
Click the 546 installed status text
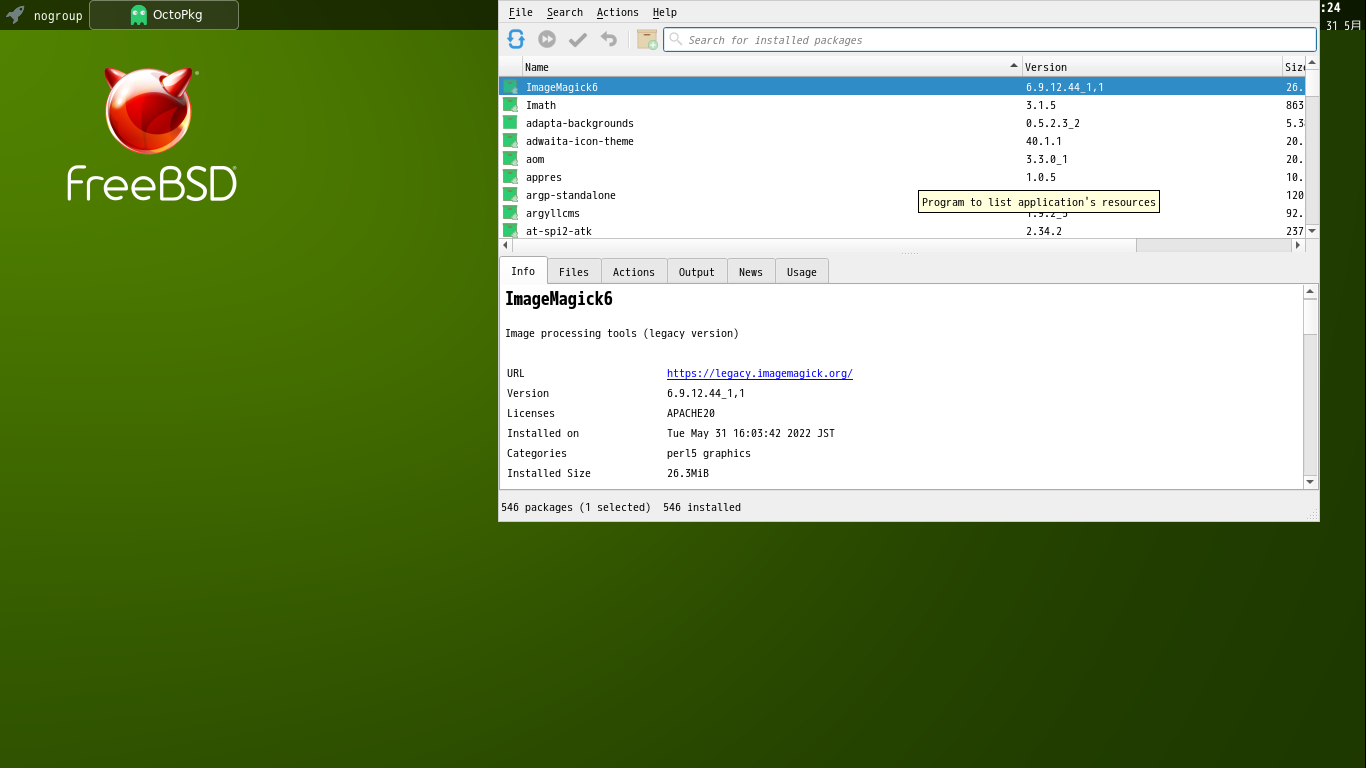click(x=702, y=507)
